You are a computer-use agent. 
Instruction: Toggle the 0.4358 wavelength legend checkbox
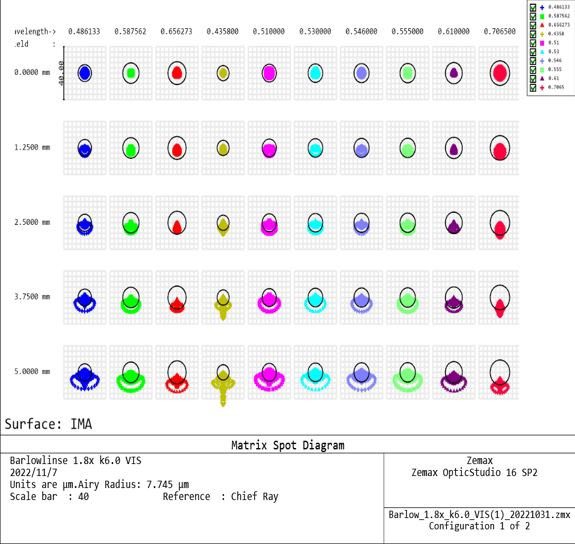pos(533,34)
